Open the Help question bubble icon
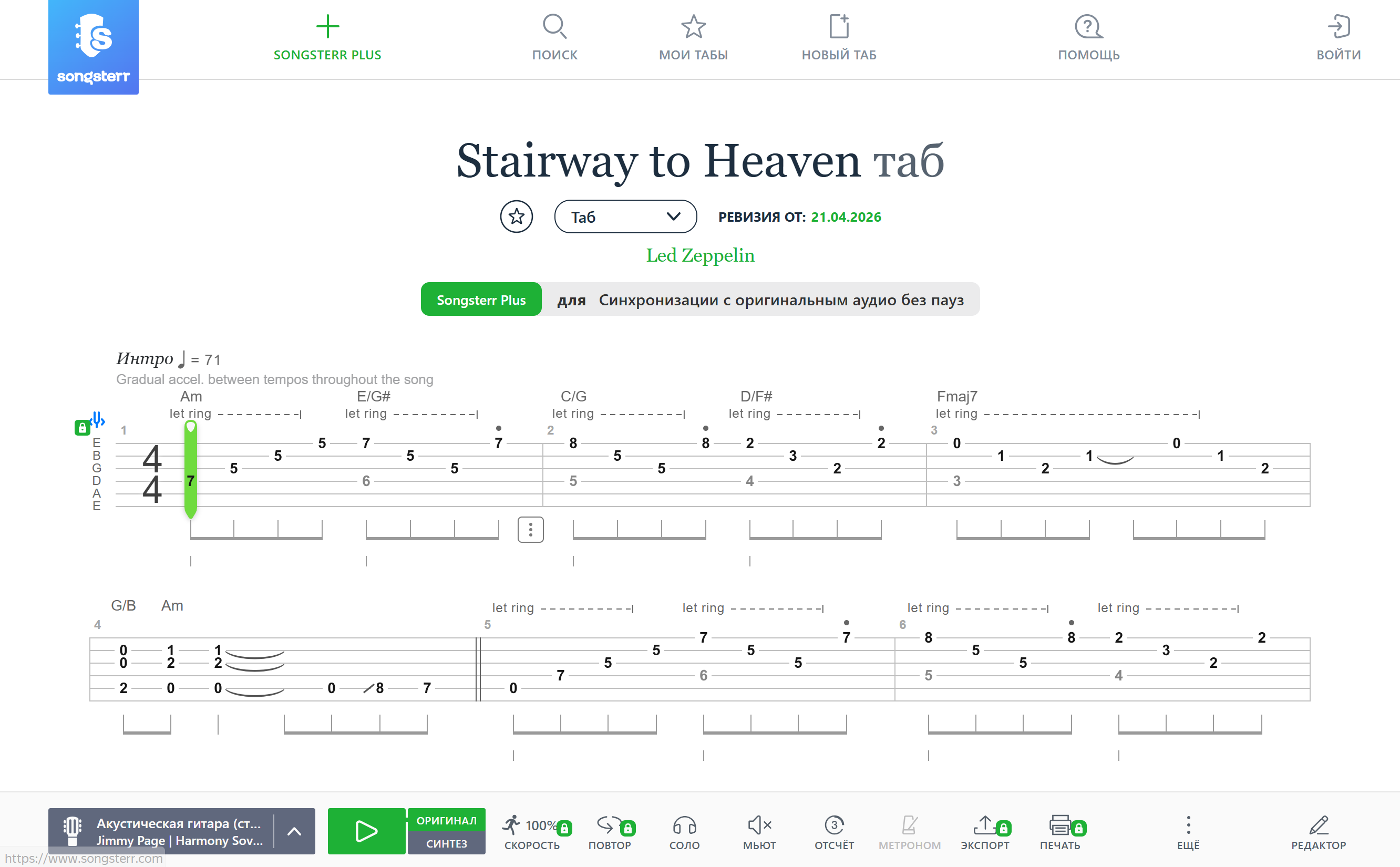 pyautogui.click(x=1088, y=26)
